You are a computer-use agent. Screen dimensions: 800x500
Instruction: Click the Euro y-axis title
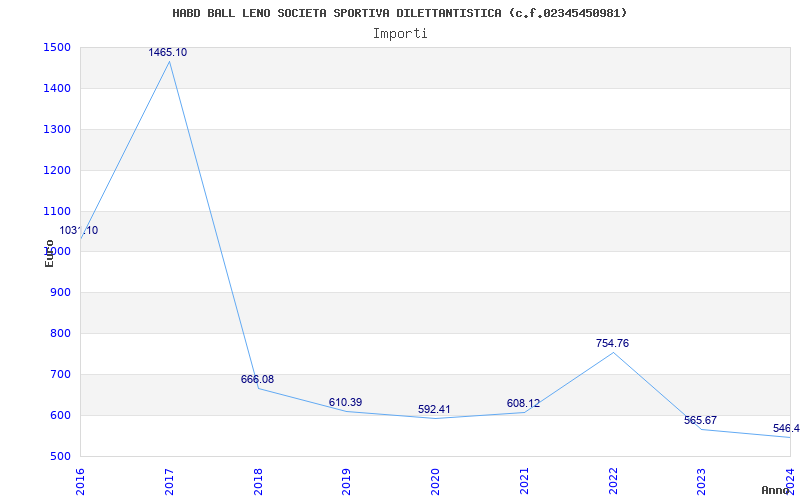pos(49,254)
